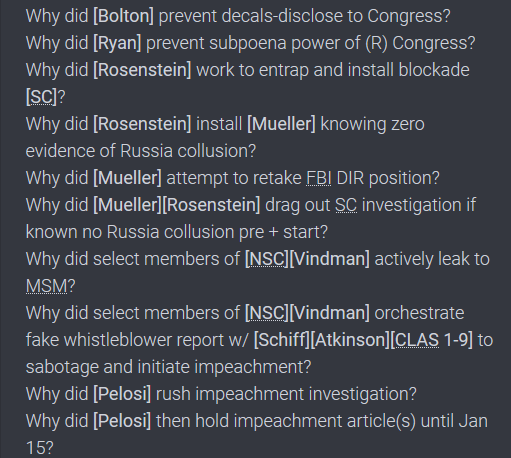Screen dimensions: 511x458
Task: Click the bold [Bolton] name
Action: tap(123, 16)
